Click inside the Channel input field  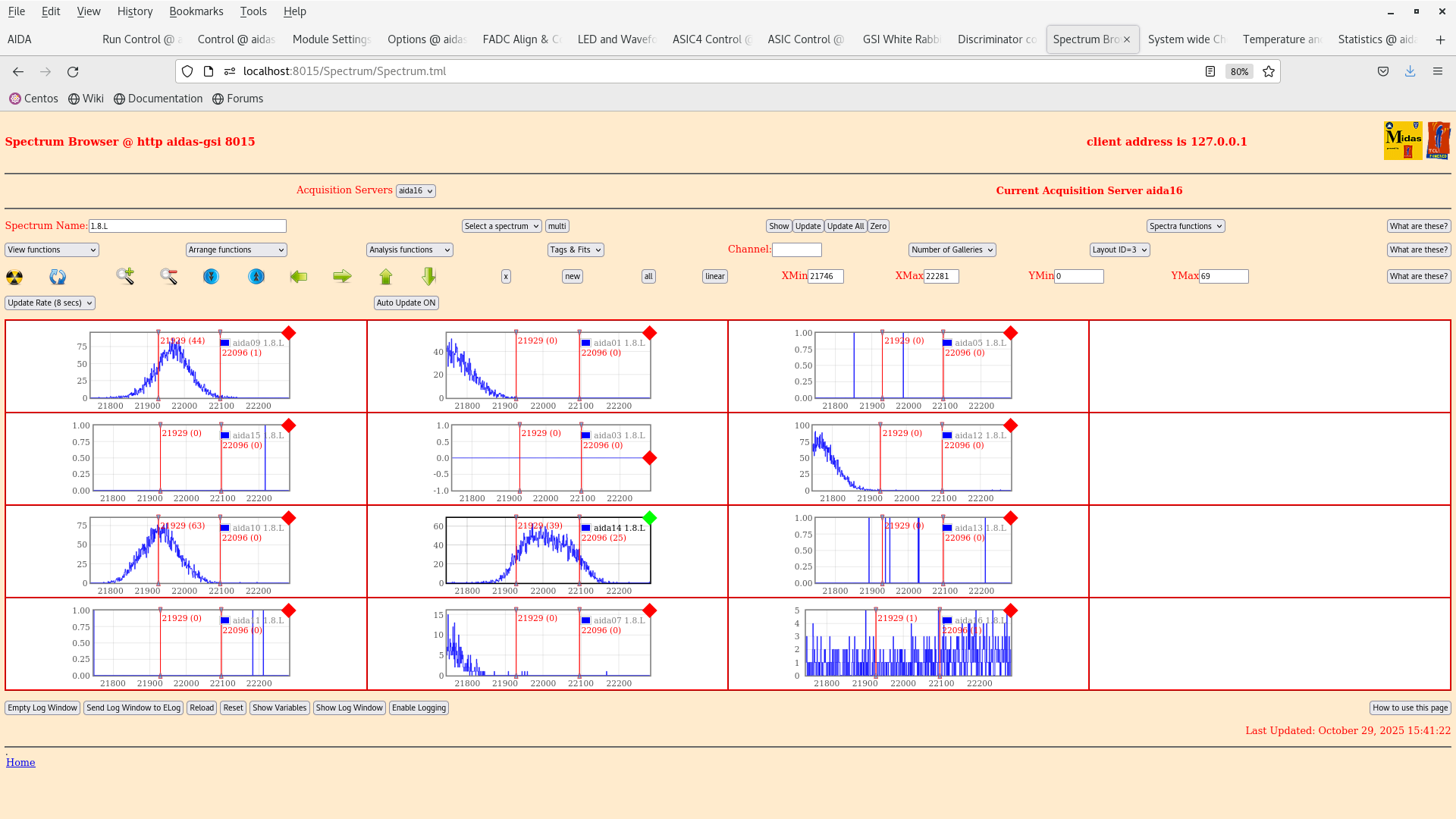click(x=797, y=249)
